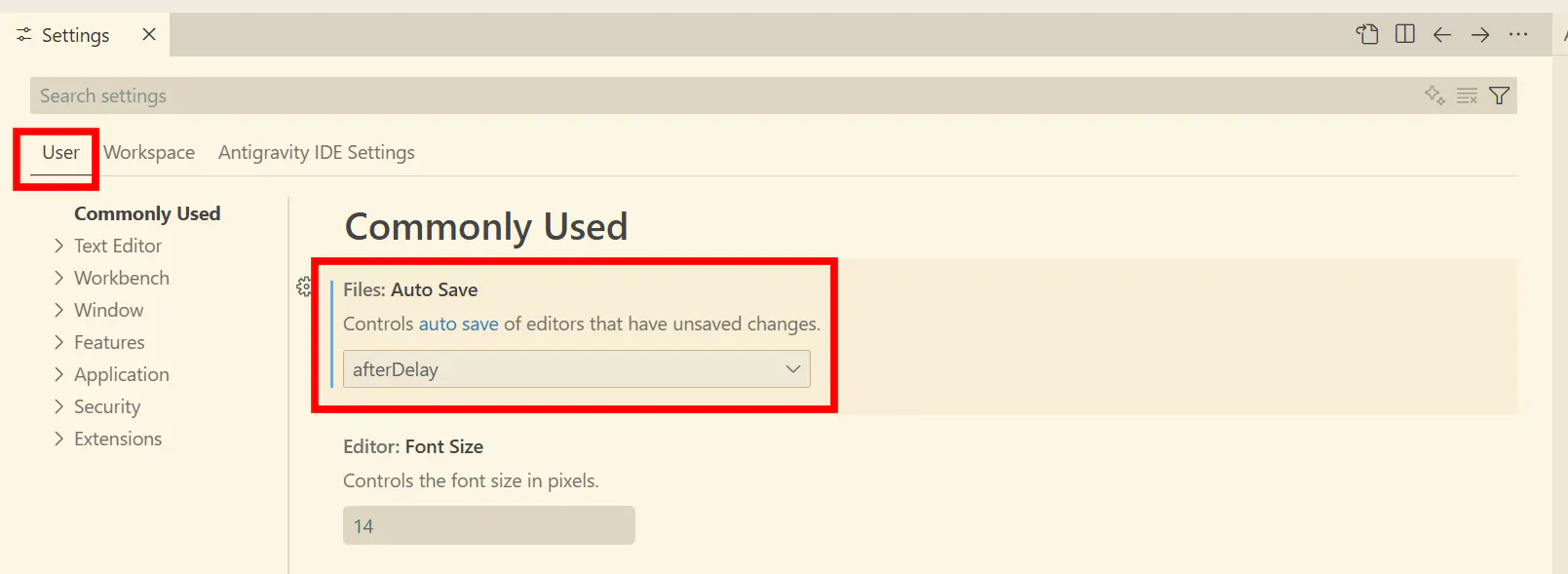Click gear icon beside Files: Auto Save
The image size is (1568, 574).
[x=304, y=287]
